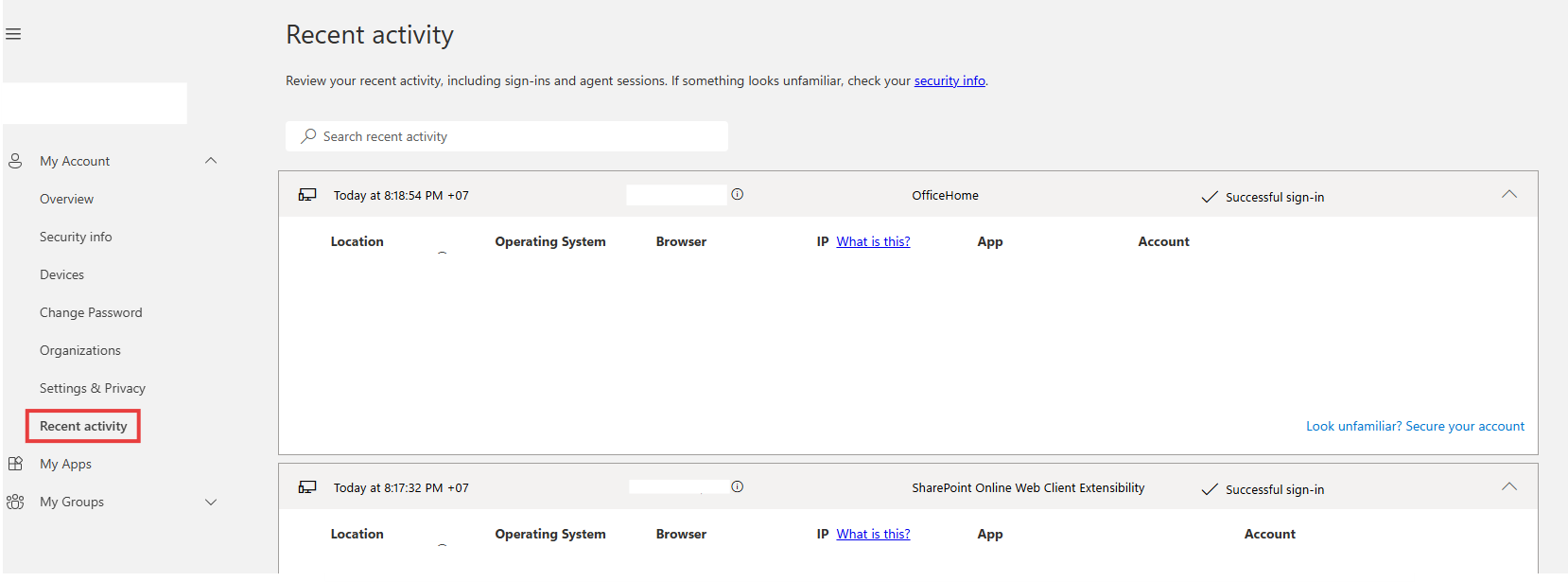The image size is (1568, 582).
Task: Click App header in SharePoint entry
Action: click(x=990, y=534)
